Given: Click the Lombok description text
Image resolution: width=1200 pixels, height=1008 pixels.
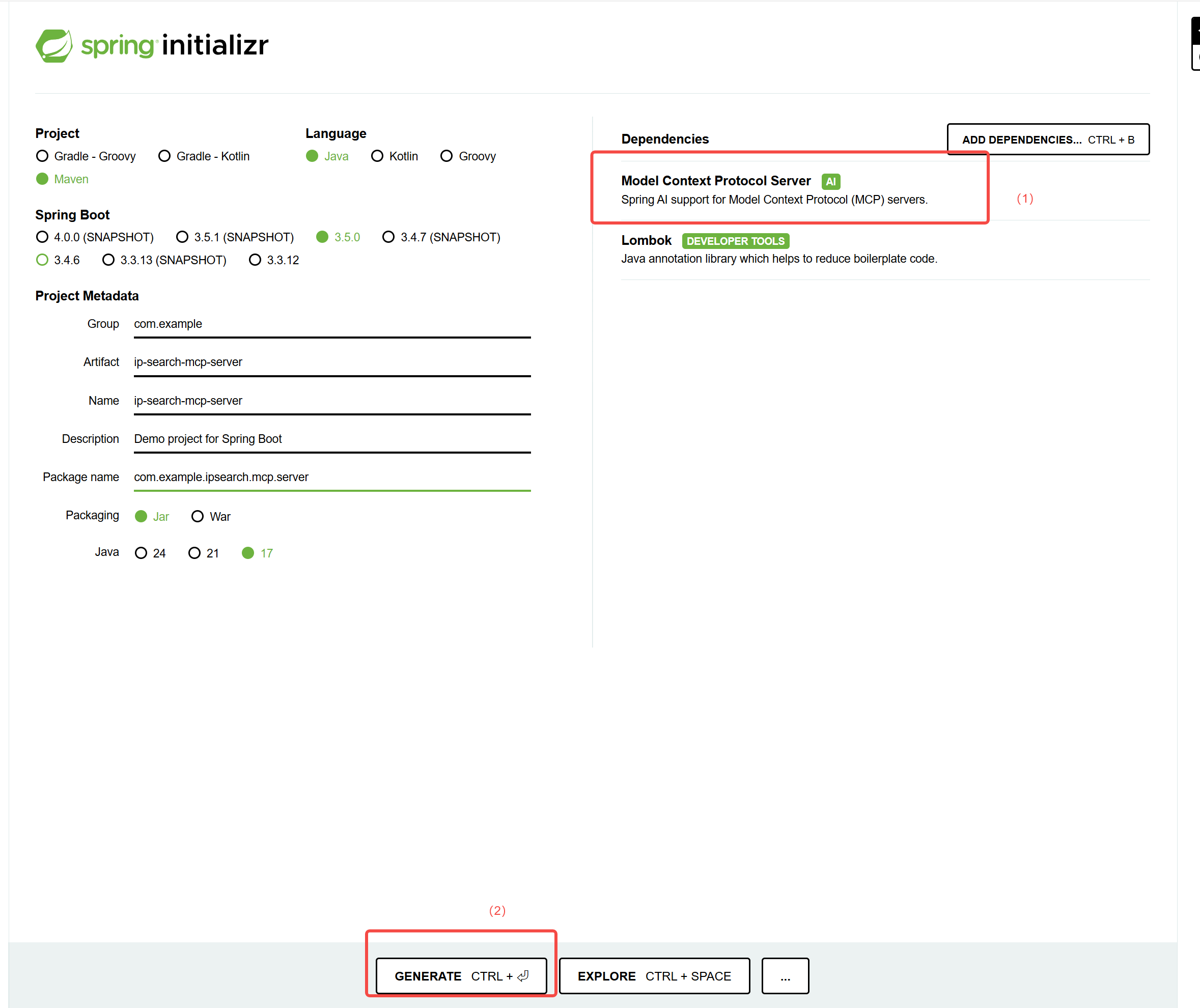Looking at the screenshot, I should point(779,259).
